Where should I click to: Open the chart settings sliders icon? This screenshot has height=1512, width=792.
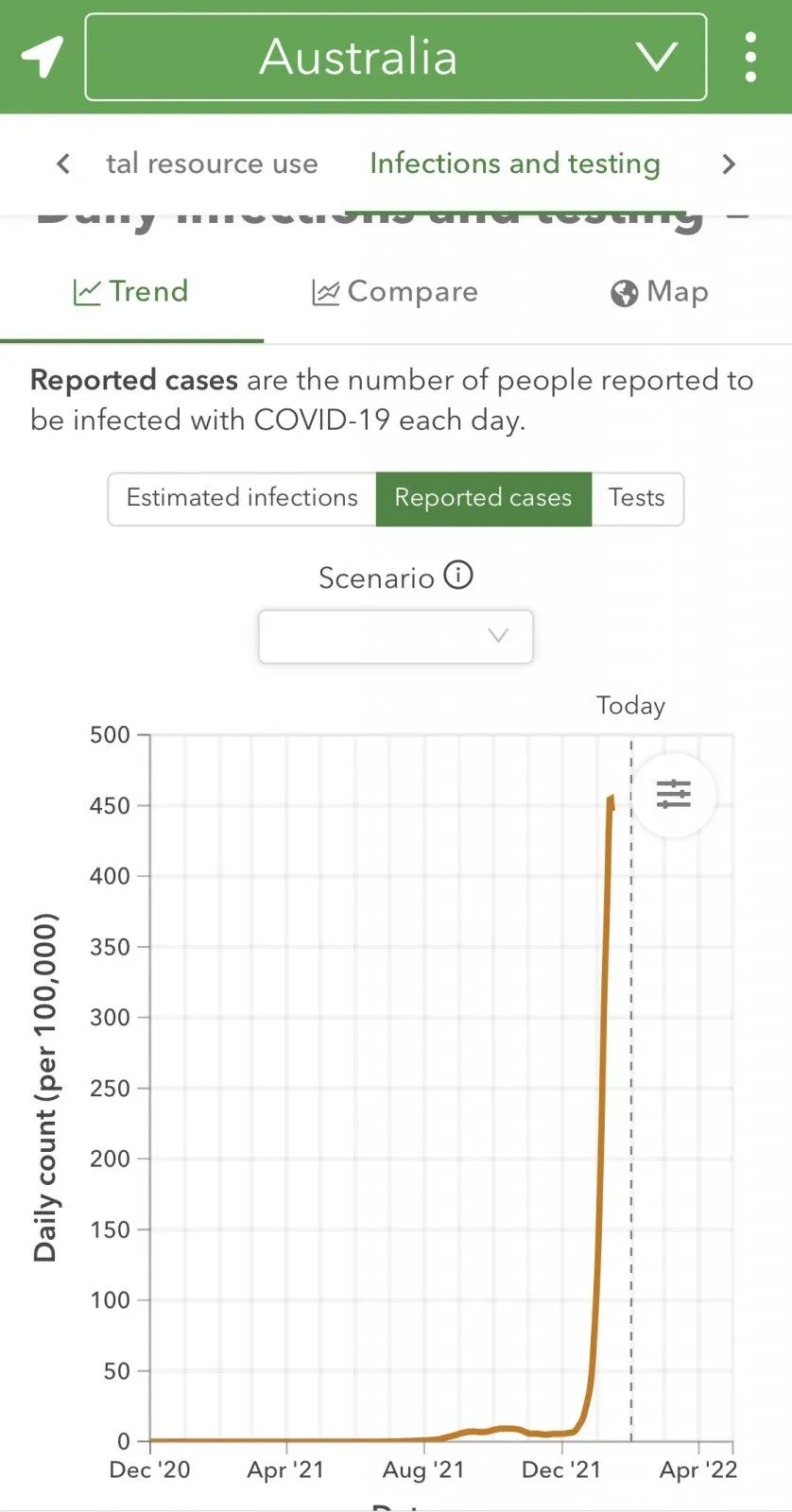click(674, 794)
